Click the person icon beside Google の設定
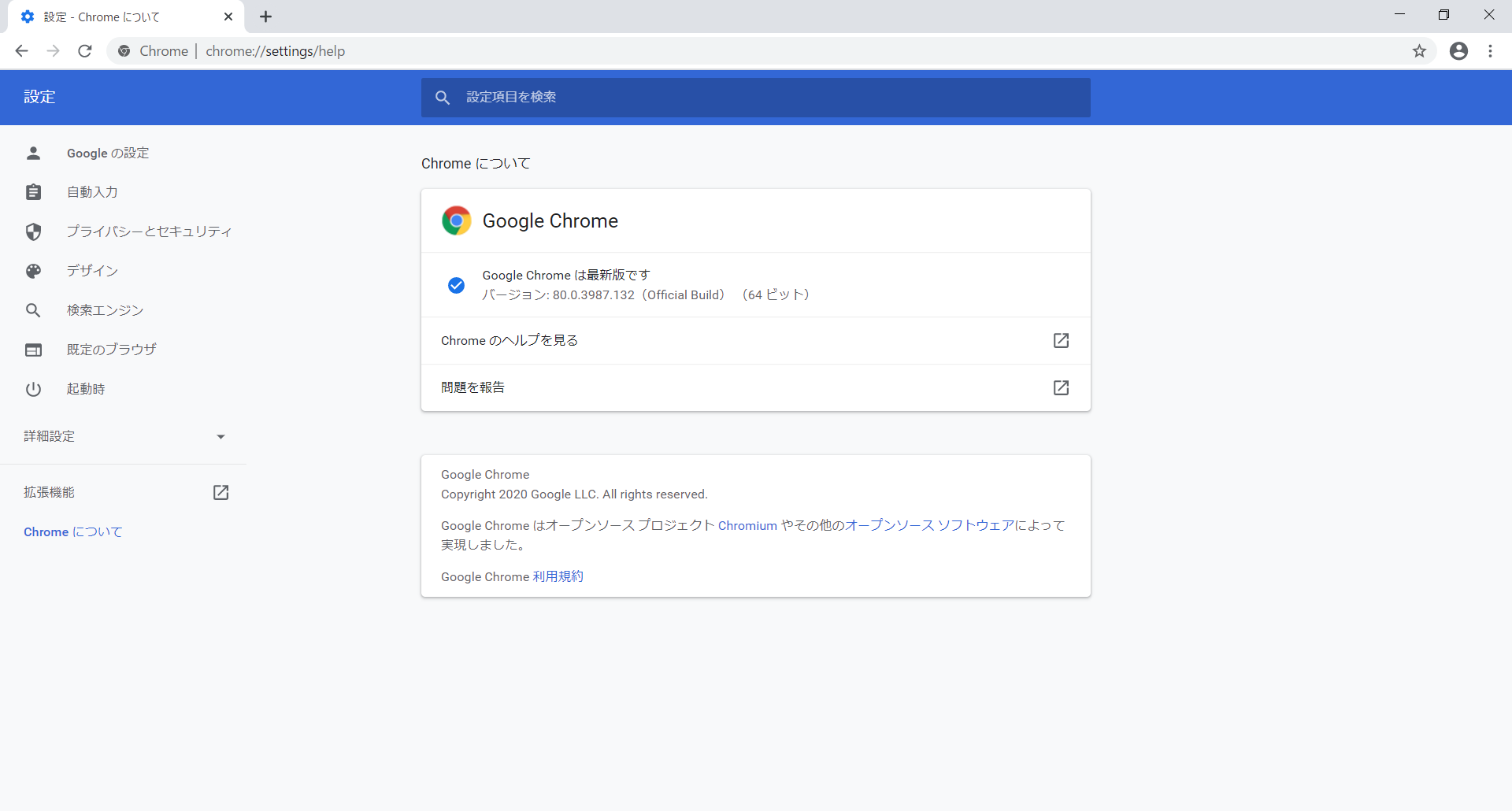 pyautogui.click(x=33, y=153)
